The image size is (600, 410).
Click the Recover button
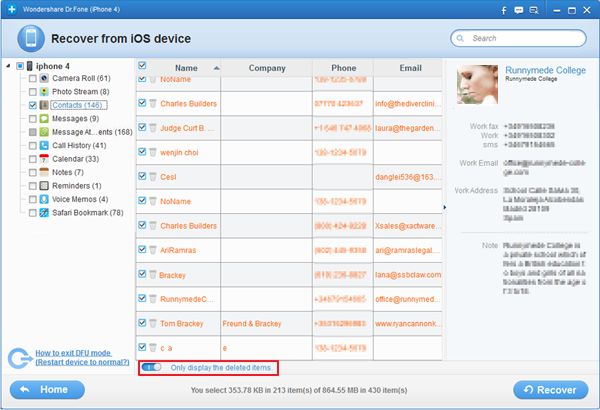pos(551,390)
